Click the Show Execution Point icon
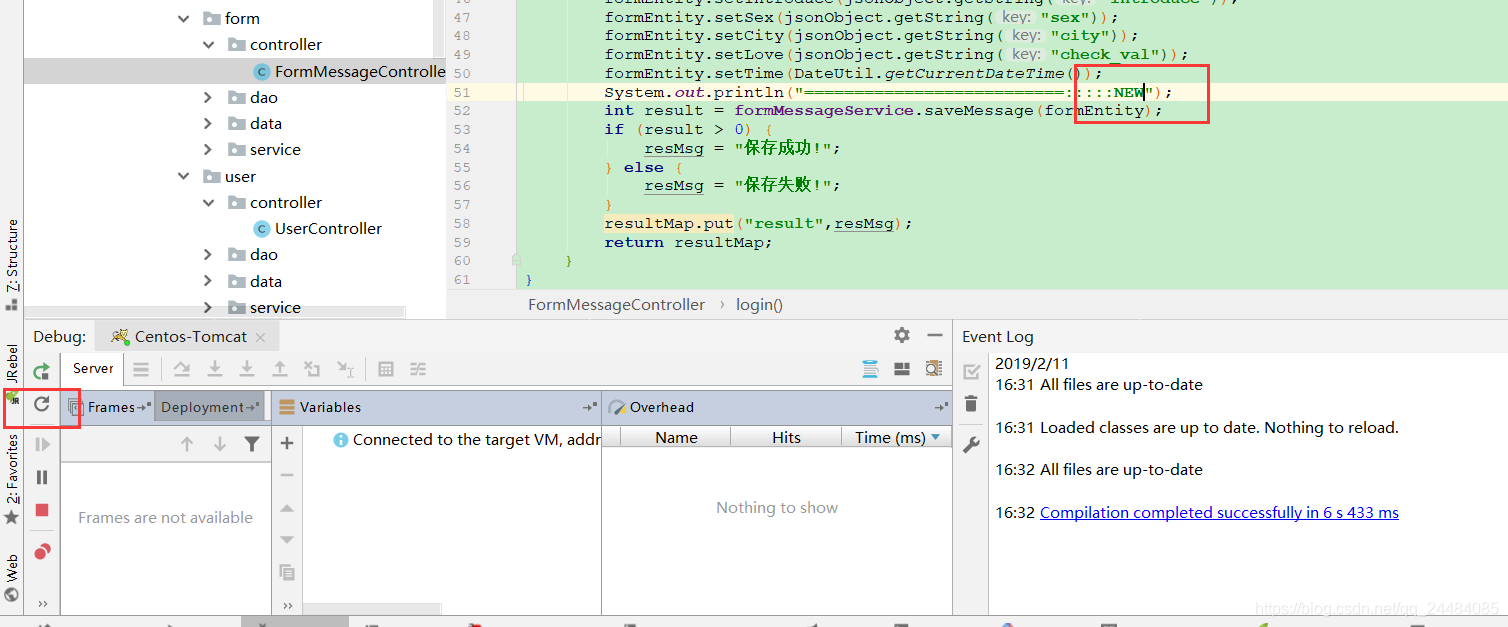1508x627 pixels. coord(141,369)
